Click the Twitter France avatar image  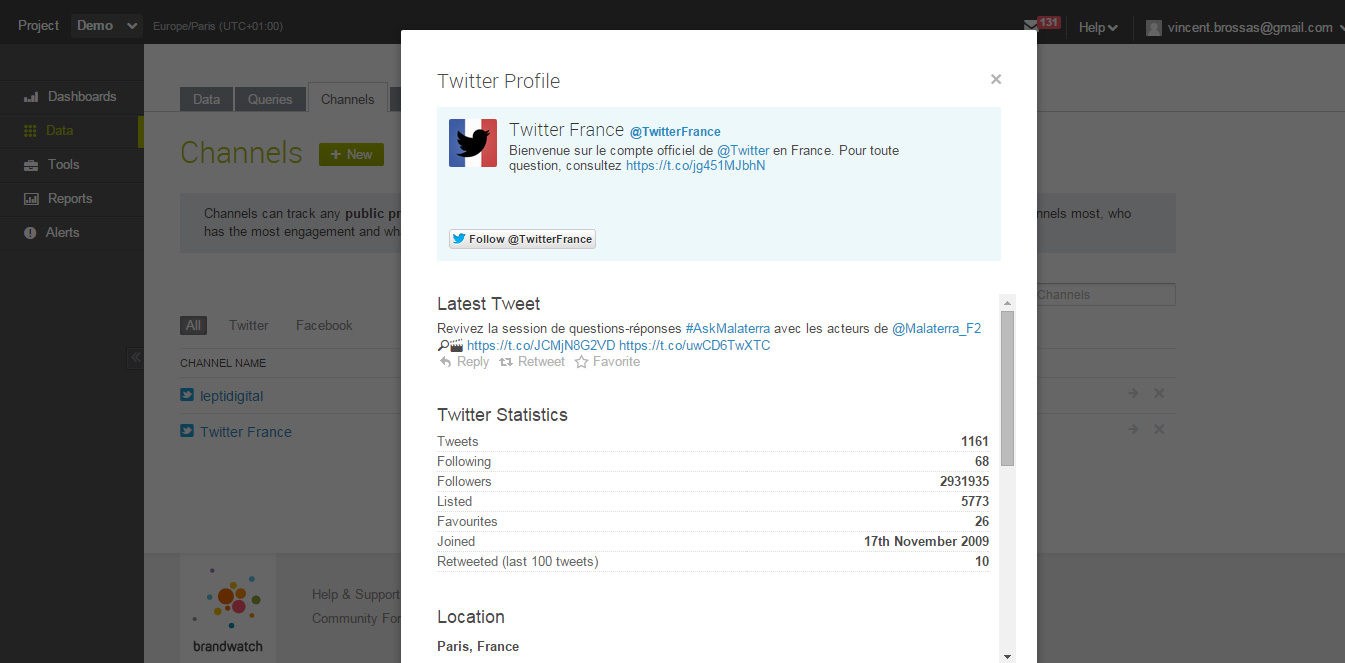click(x=473, y=143)
